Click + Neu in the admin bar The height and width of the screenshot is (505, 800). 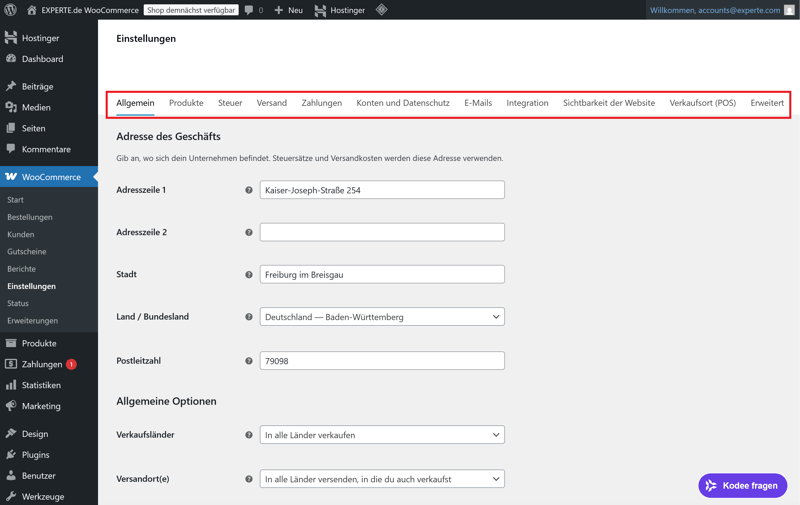click(x=288, y=10)
